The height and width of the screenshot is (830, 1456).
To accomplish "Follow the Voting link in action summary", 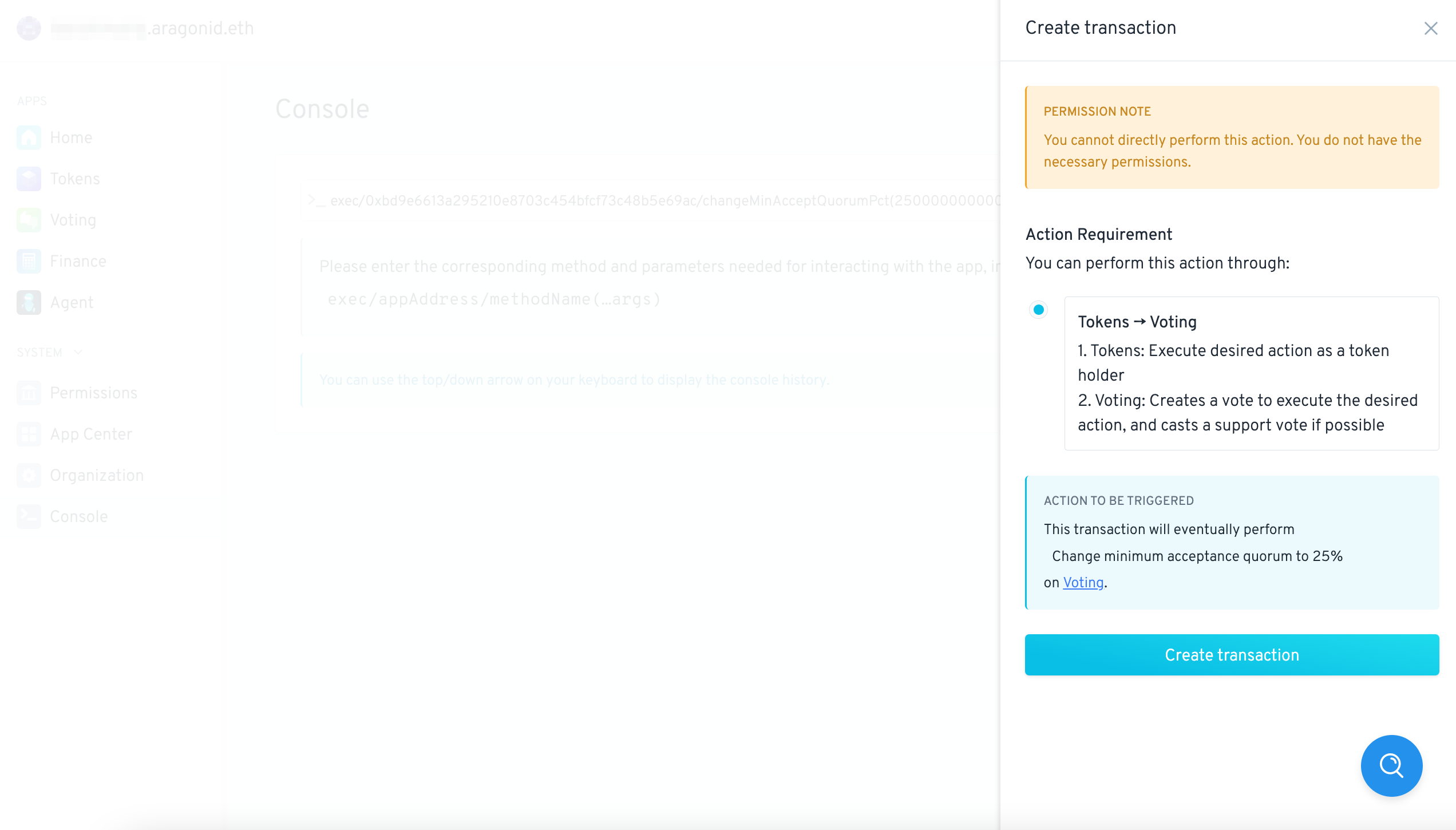I will click(1083, 582).
